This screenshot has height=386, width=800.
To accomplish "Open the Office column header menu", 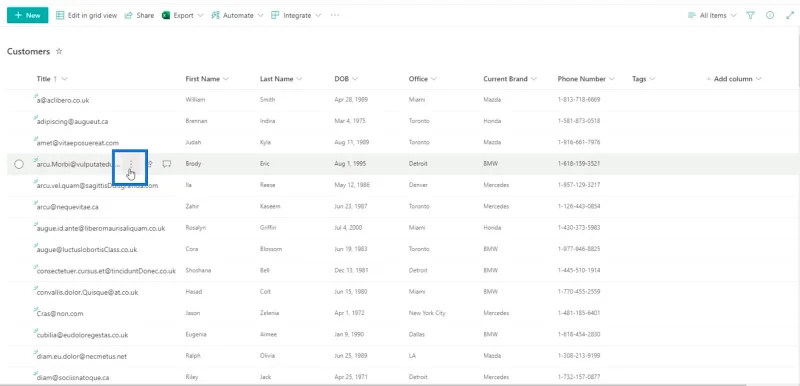I will click(x=423, y=79).
